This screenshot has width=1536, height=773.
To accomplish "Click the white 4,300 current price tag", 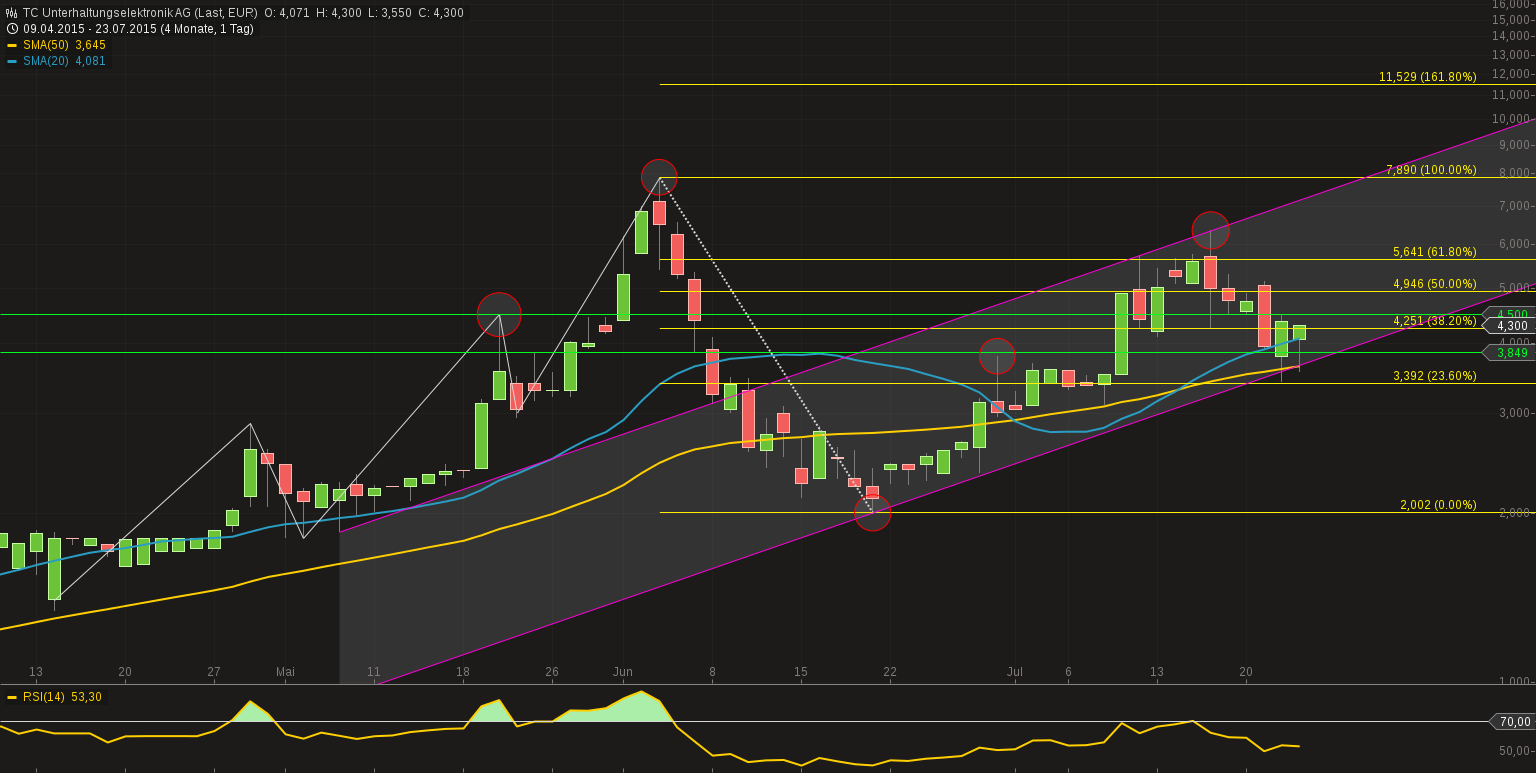I will pos(1511,326).
